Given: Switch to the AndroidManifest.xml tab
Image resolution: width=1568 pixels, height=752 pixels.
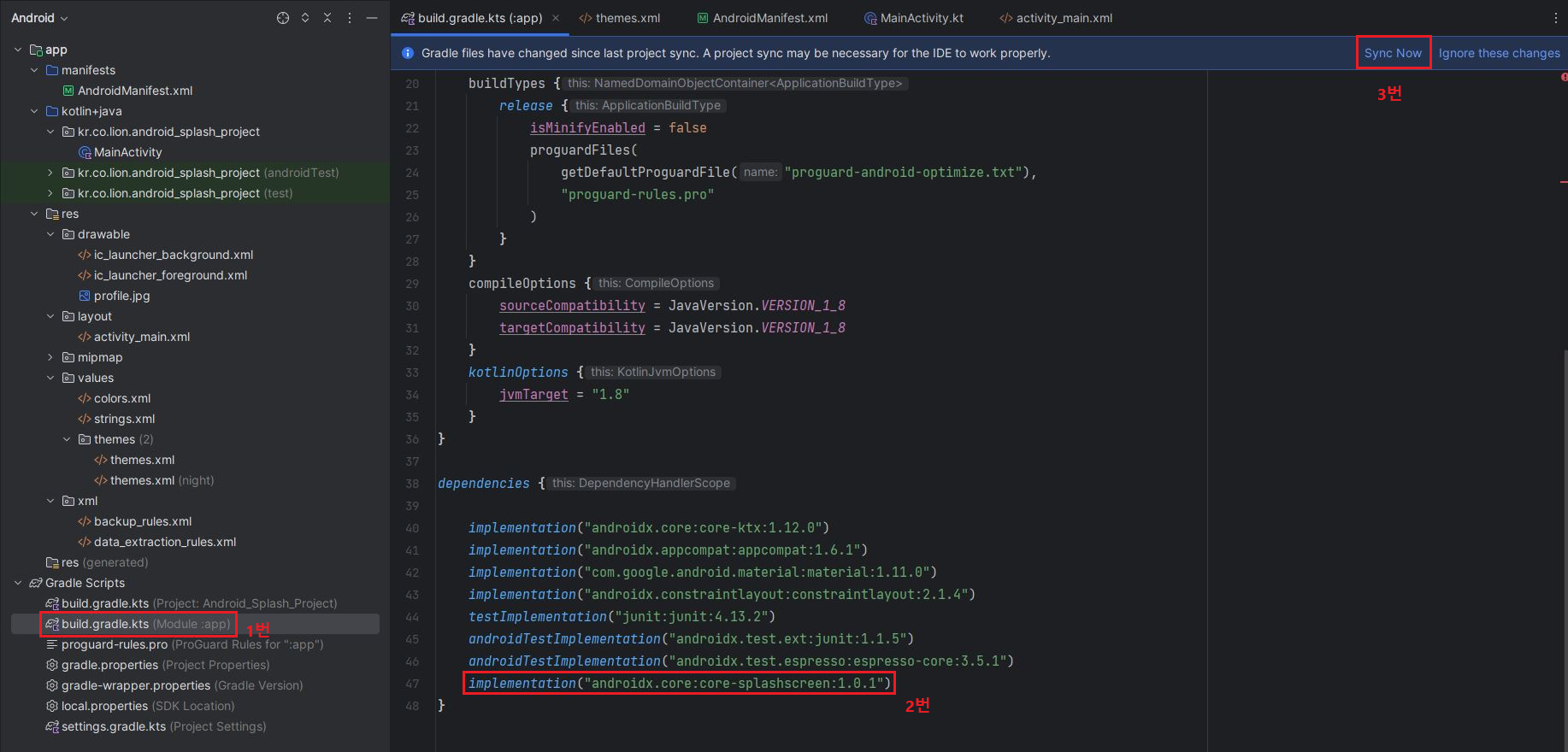Looking at the screenshot, I should 762,18.
